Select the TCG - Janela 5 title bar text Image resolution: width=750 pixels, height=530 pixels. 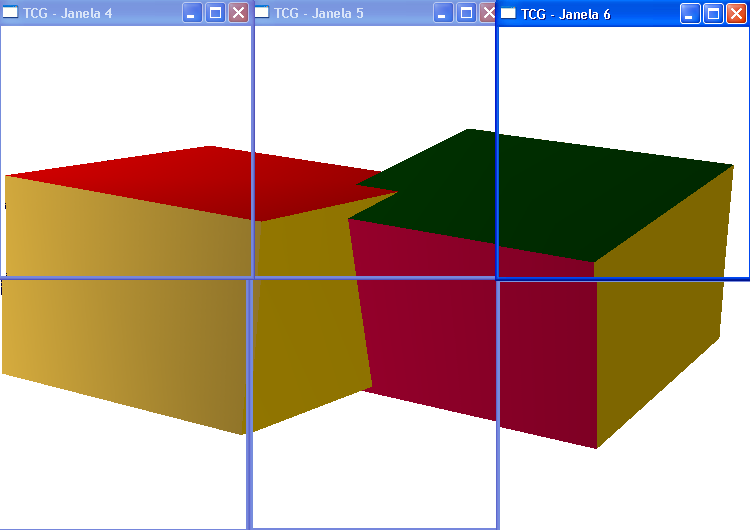[319, 13]
